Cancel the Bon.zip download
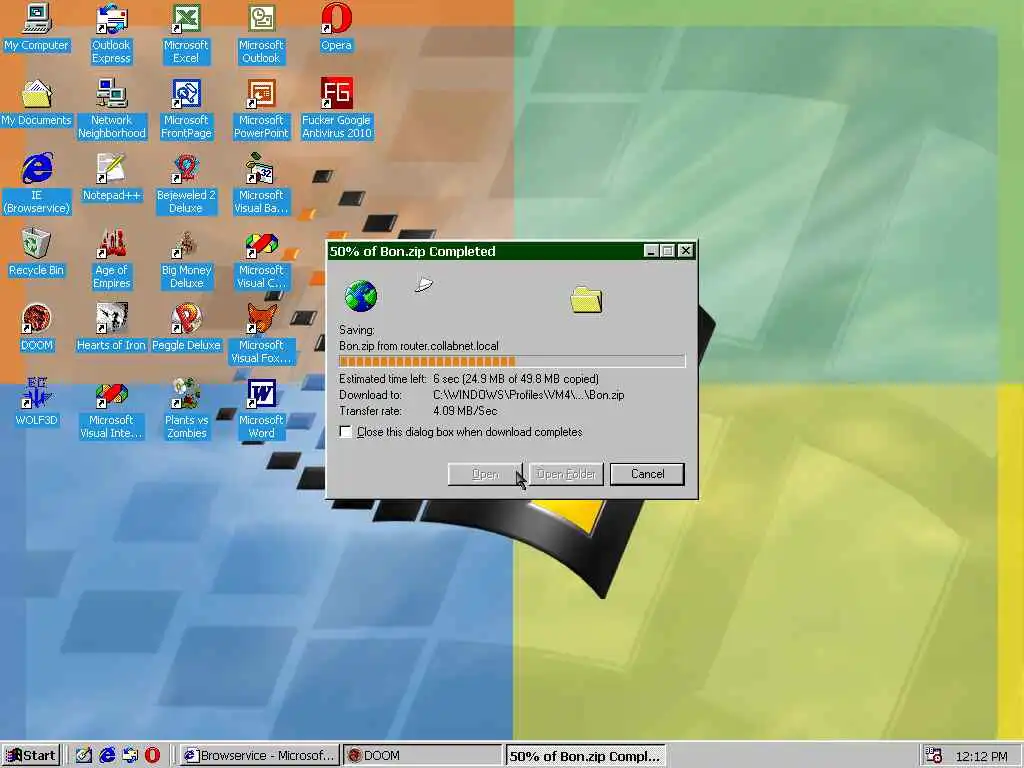The height and width of the screenshot is (768, 1024). point(647,474)
